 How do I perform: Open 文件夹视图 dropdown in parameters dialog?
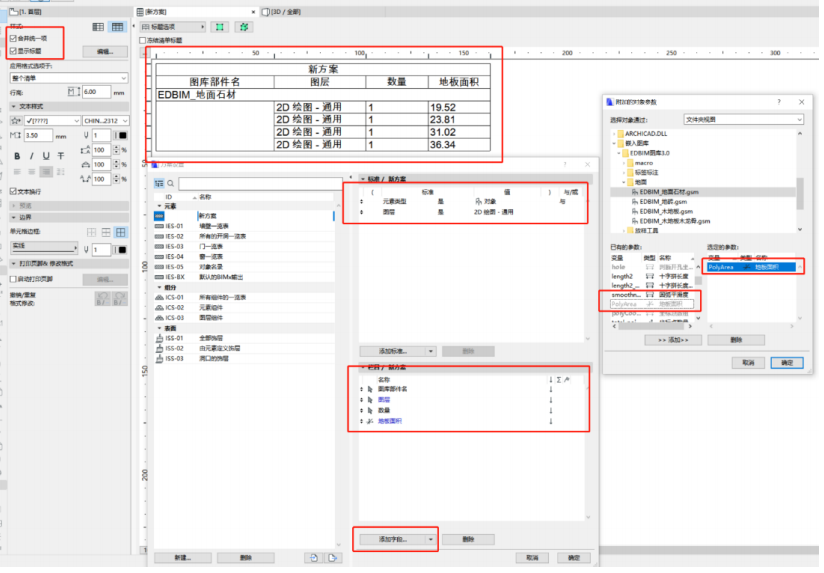tap(744, 120)
